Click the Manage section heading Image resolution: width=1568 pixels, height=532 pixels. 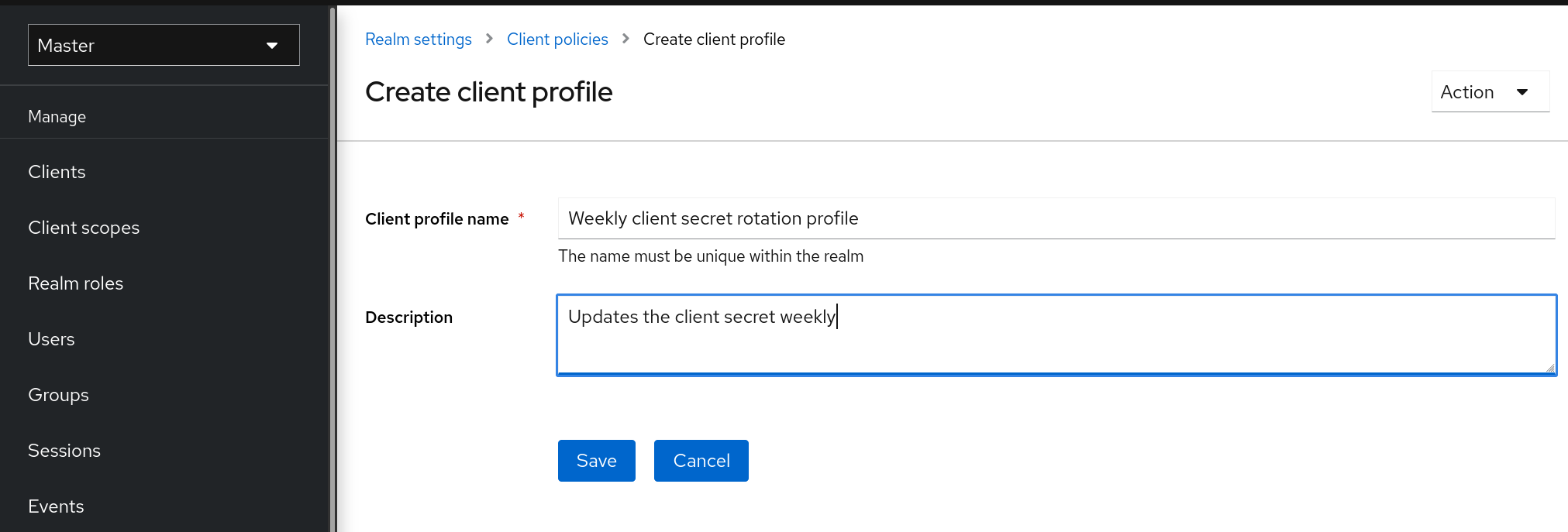[57, 116]
